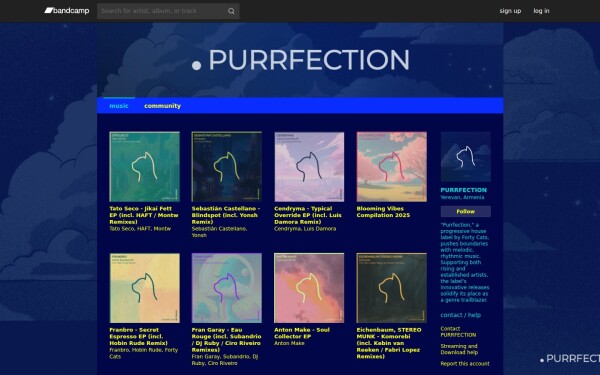Click the Blooming Vibes Compilation 2025 title
The height and width of the screenshot is (375, 600).
pyautogui.click(x=383, y=212)
